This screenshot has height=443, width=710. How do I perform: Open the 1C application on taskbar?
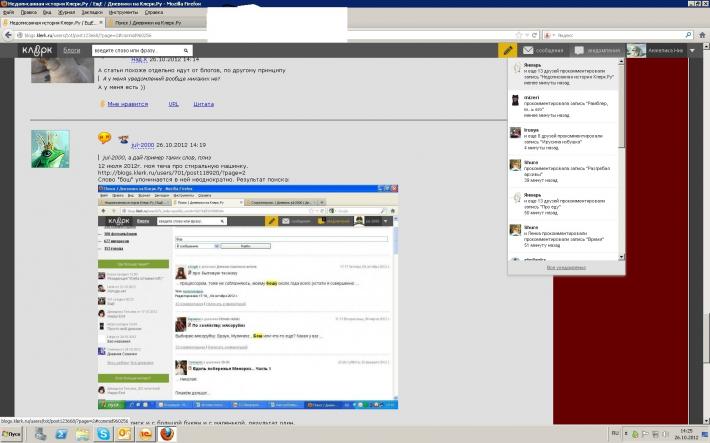pyautogui.click(x=146, y=434)
